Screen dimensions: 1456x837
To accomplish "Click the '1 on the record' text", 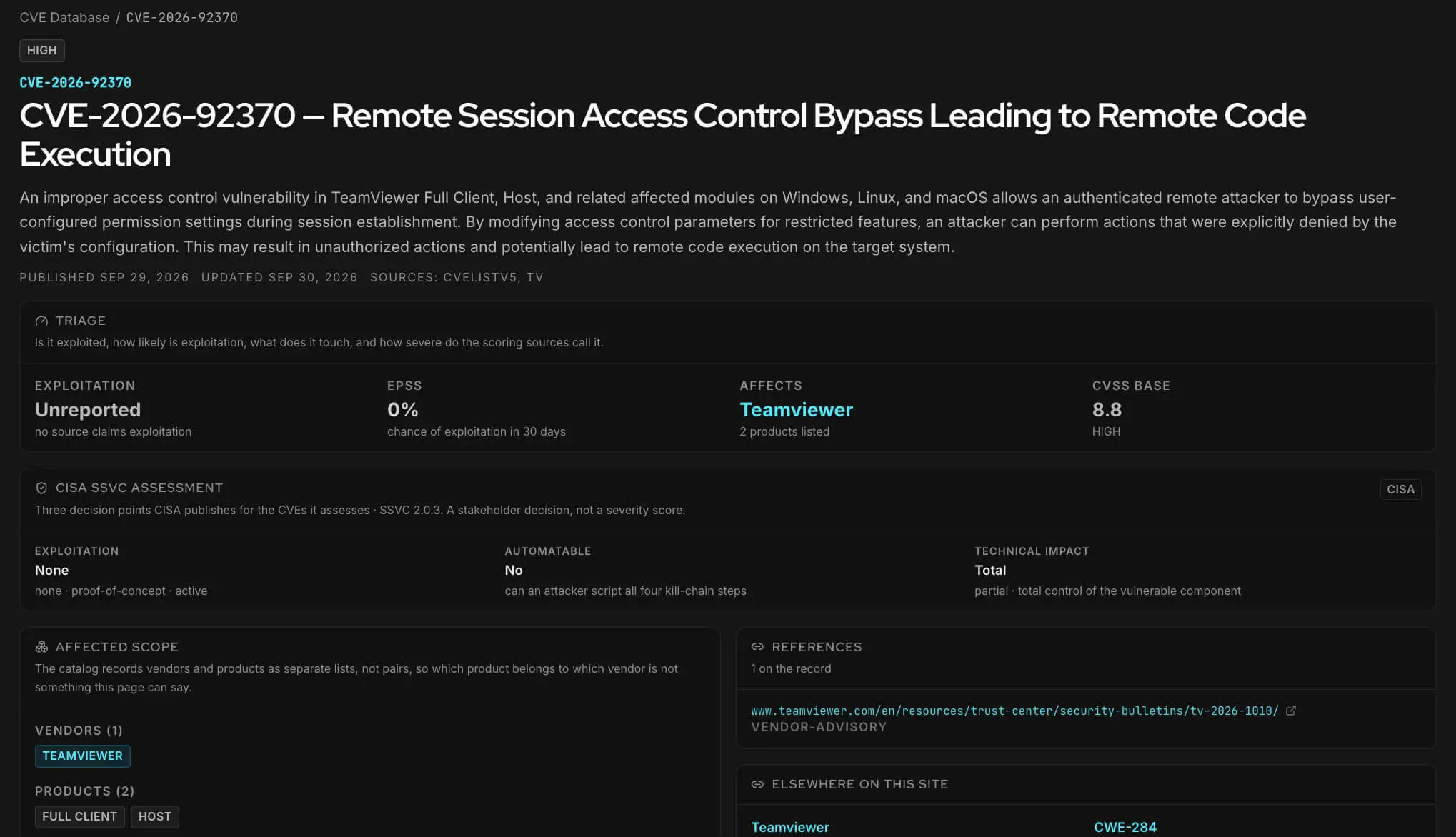I will click(x=791, y=668).
